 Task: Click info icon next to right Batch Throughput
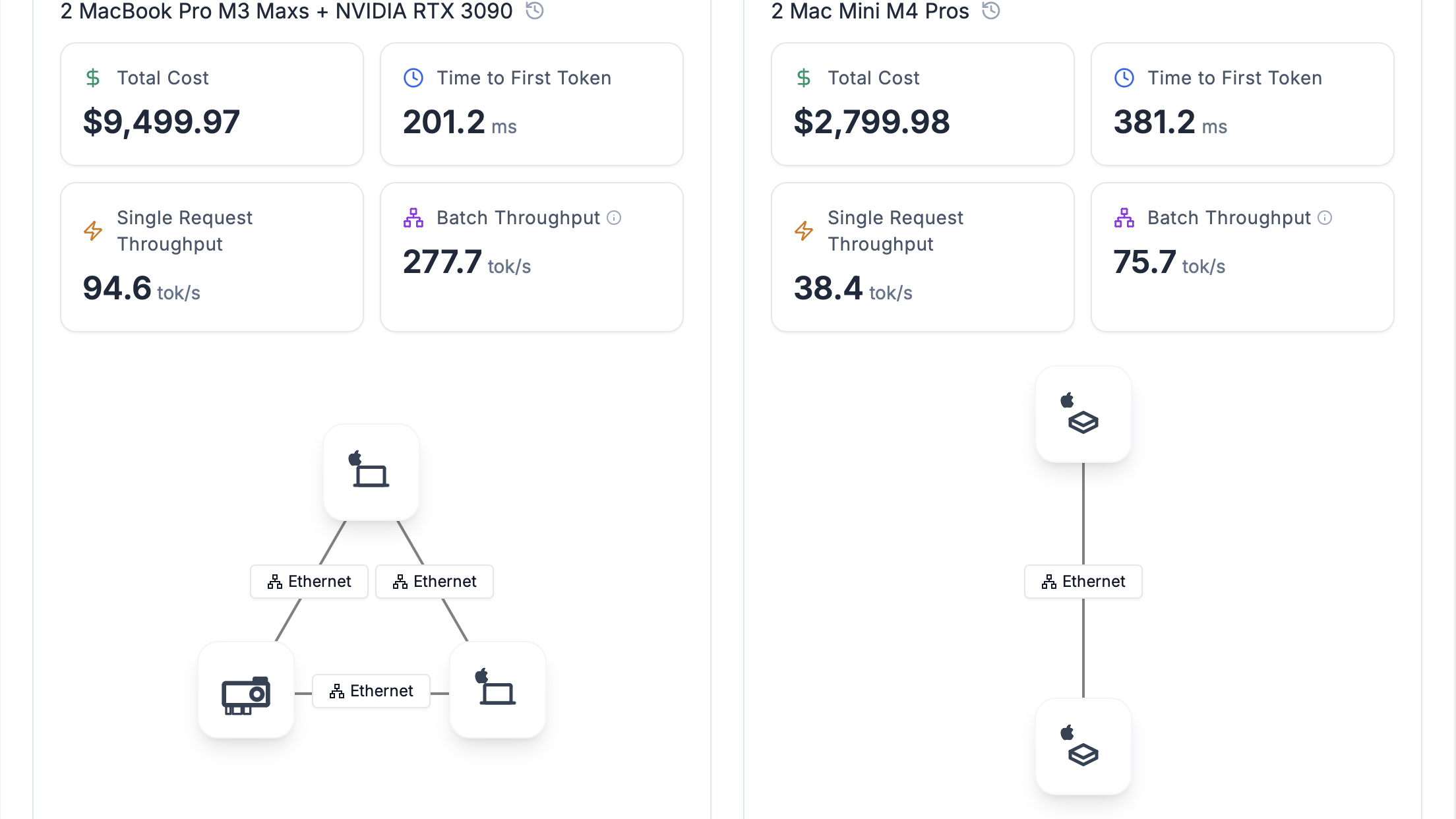tap(1325, 218)
